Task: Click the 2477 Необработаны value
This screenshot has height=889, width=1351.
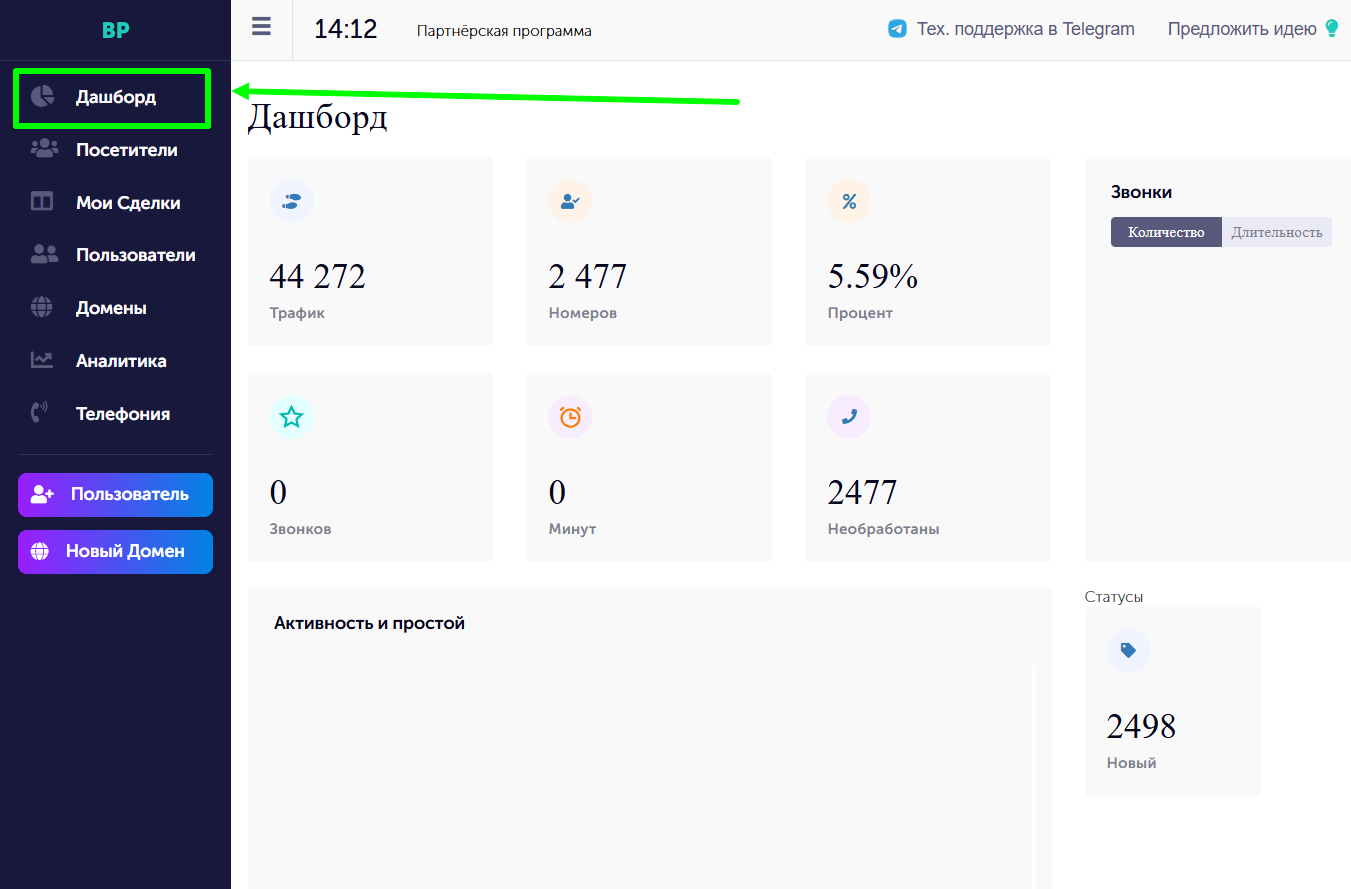Action: point(862,492)
